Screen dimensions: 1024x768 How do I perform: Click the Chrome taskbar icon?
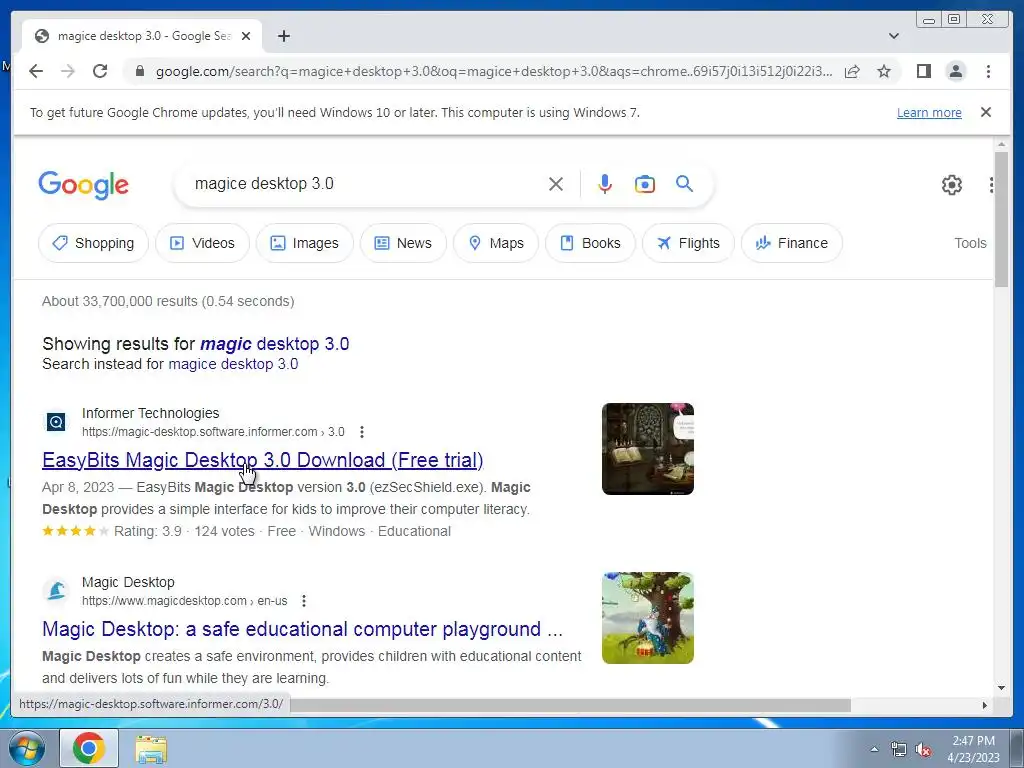click(x=89, y=748)
